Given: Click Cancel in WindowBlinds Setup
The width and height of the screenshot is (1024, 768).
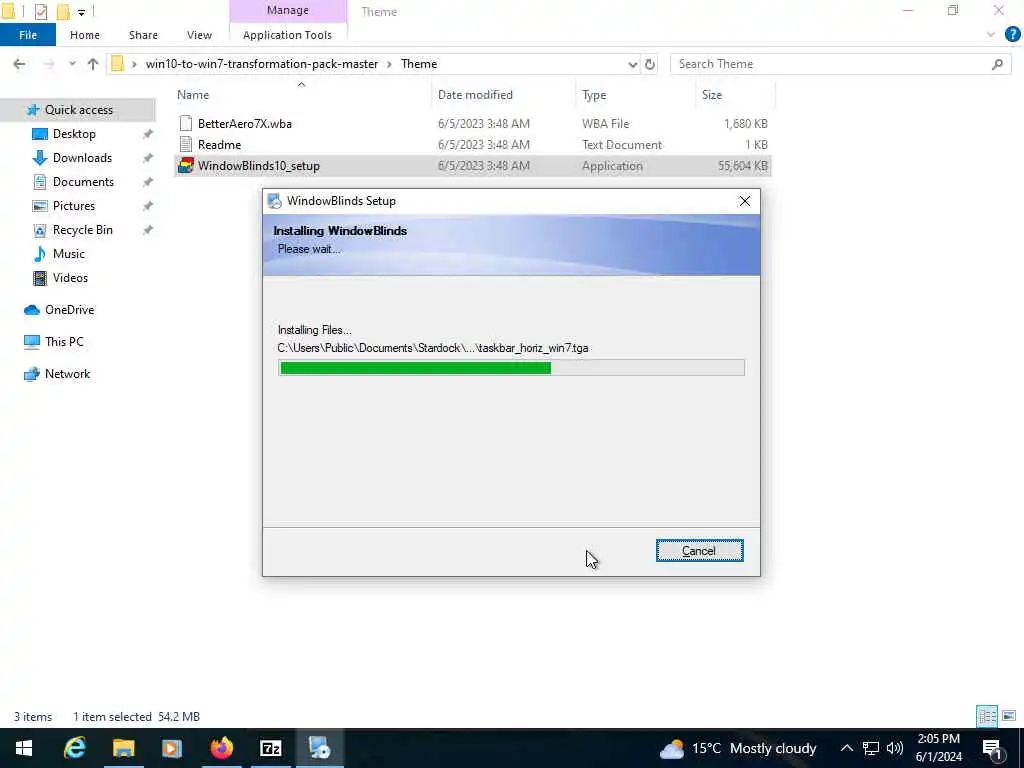Looking at the screenshot, I should point(699,551).
